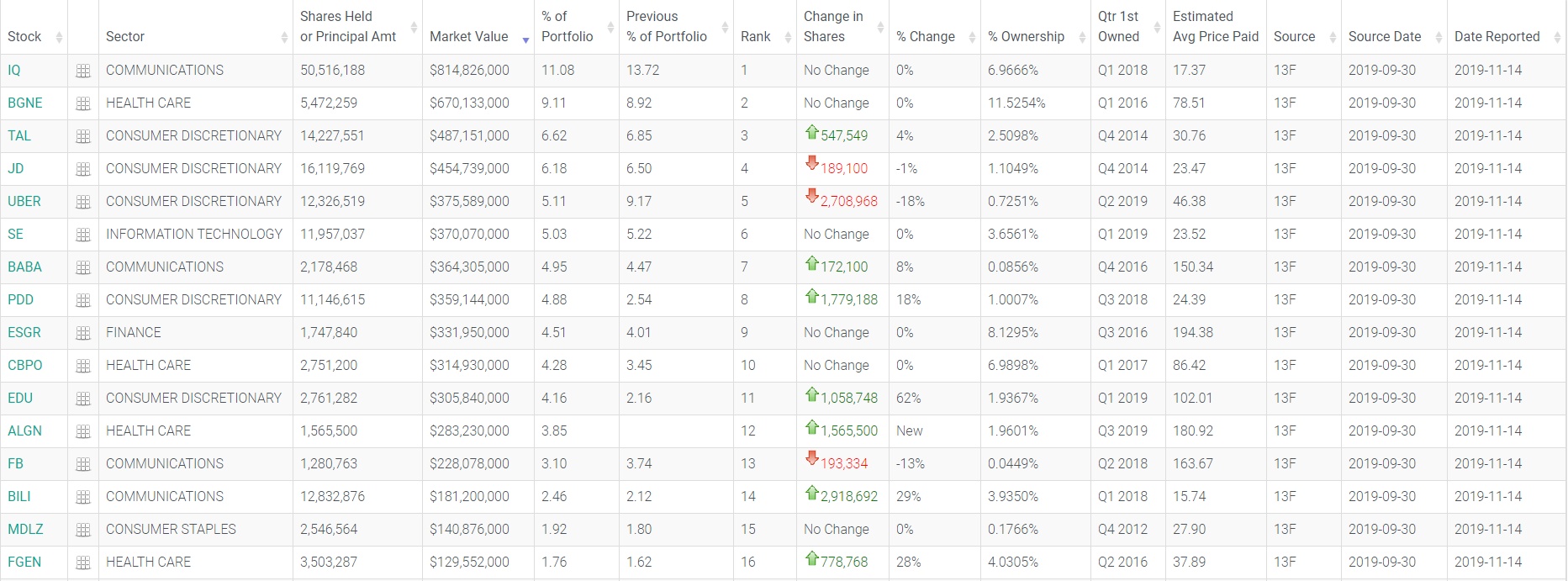Open the JD ticker link
The height and width of the screenshot is (581, 1568).
16,169
